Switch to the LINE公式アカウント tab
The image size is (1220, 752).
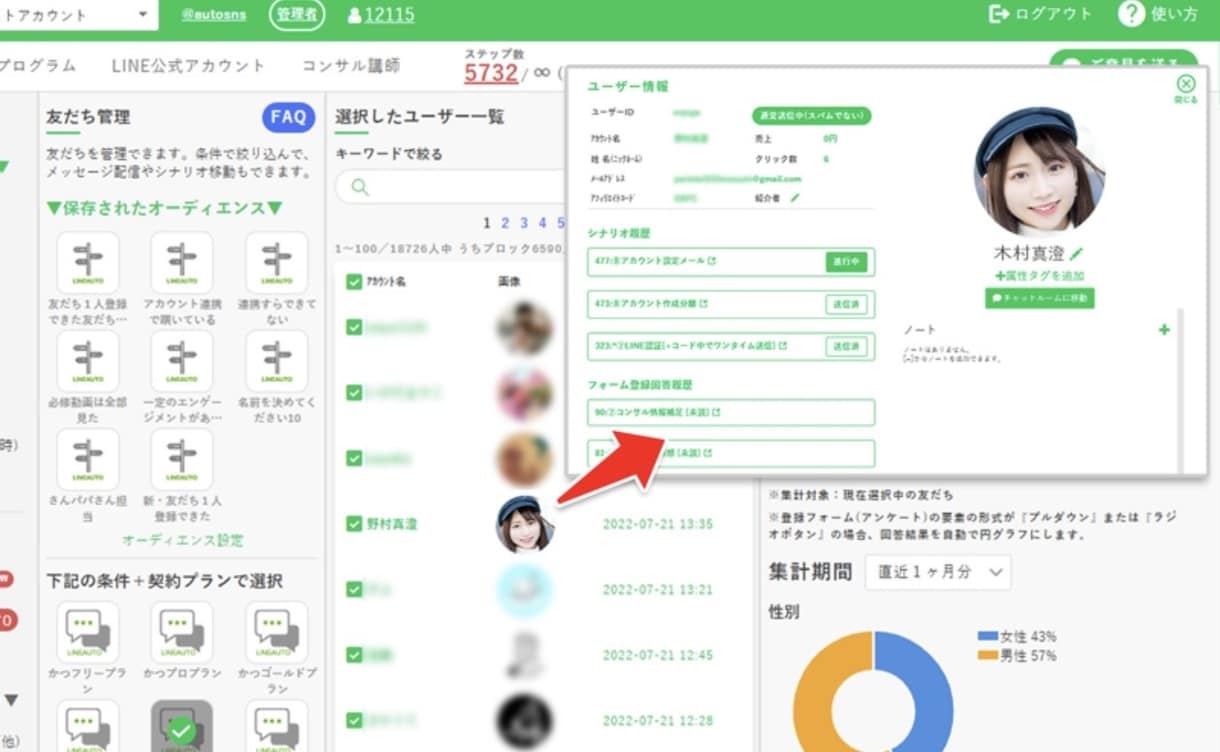[x=188, y=66]
